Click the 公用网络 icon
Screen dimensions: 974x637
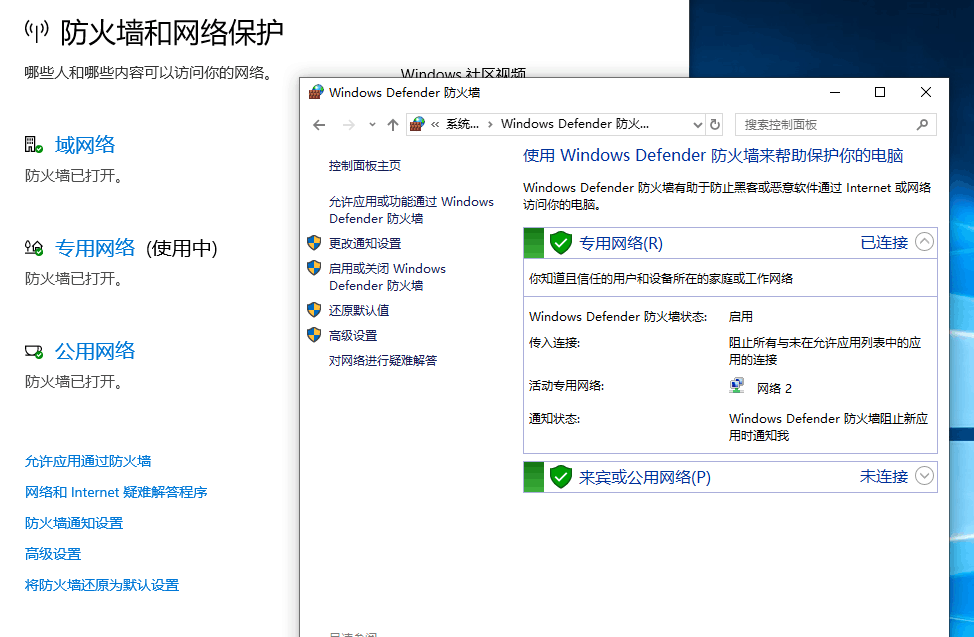pyautogui.click(x=34, y=352)
